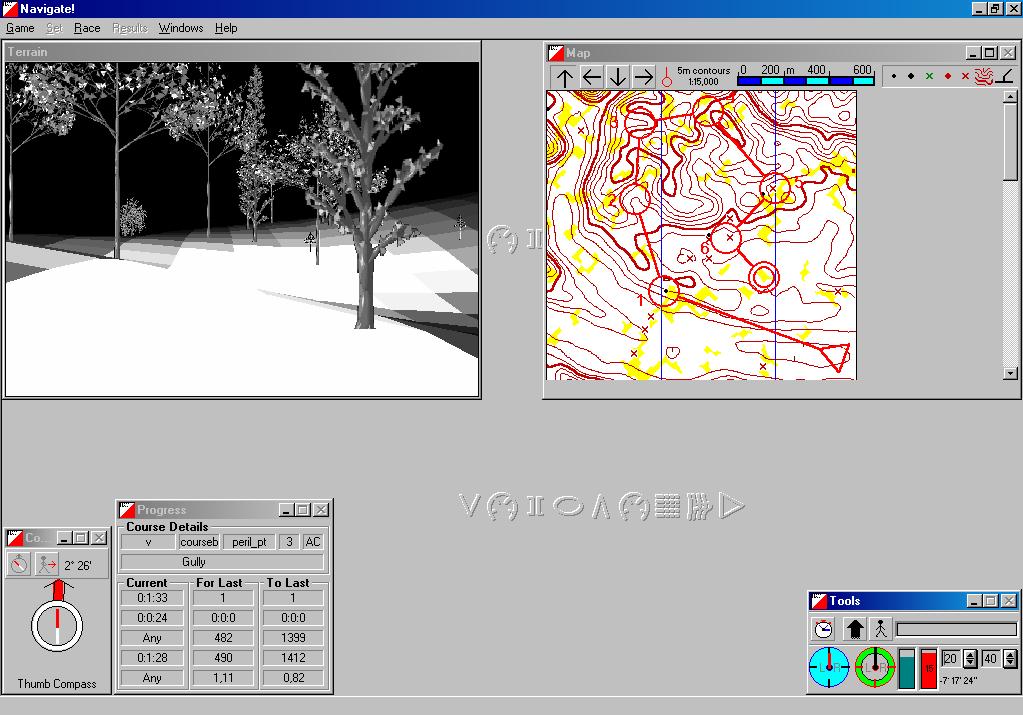Toggle the green X marker in map legend
The width and height of the screenshot is (1023, 715).
point(929,76)
